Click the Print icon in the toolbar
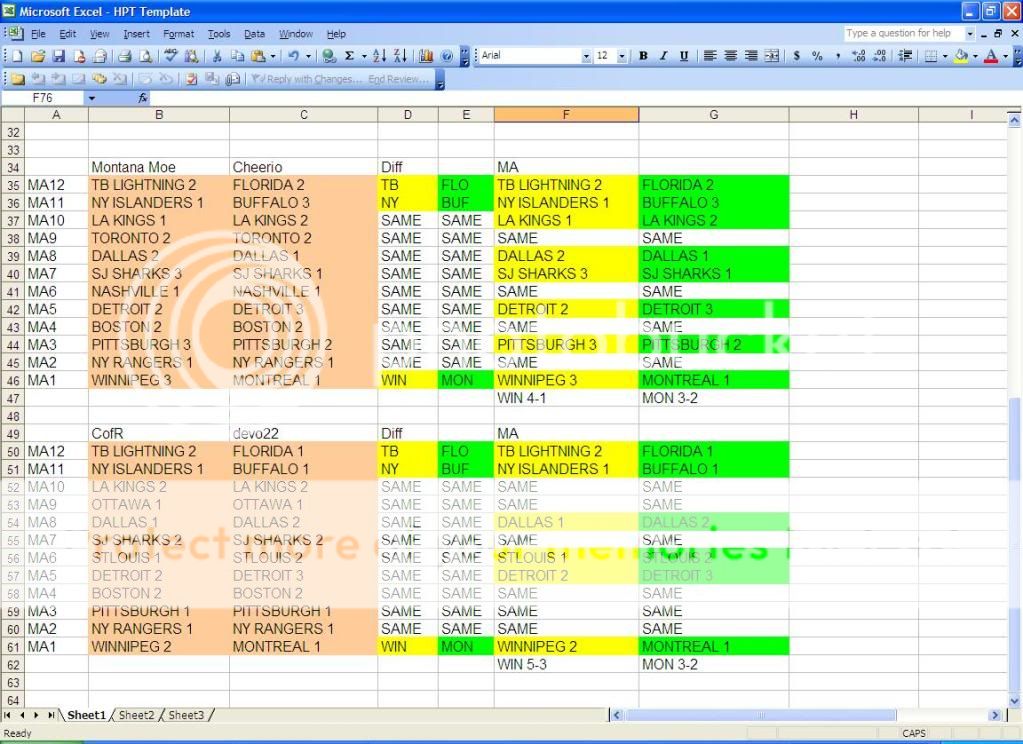 125,56
